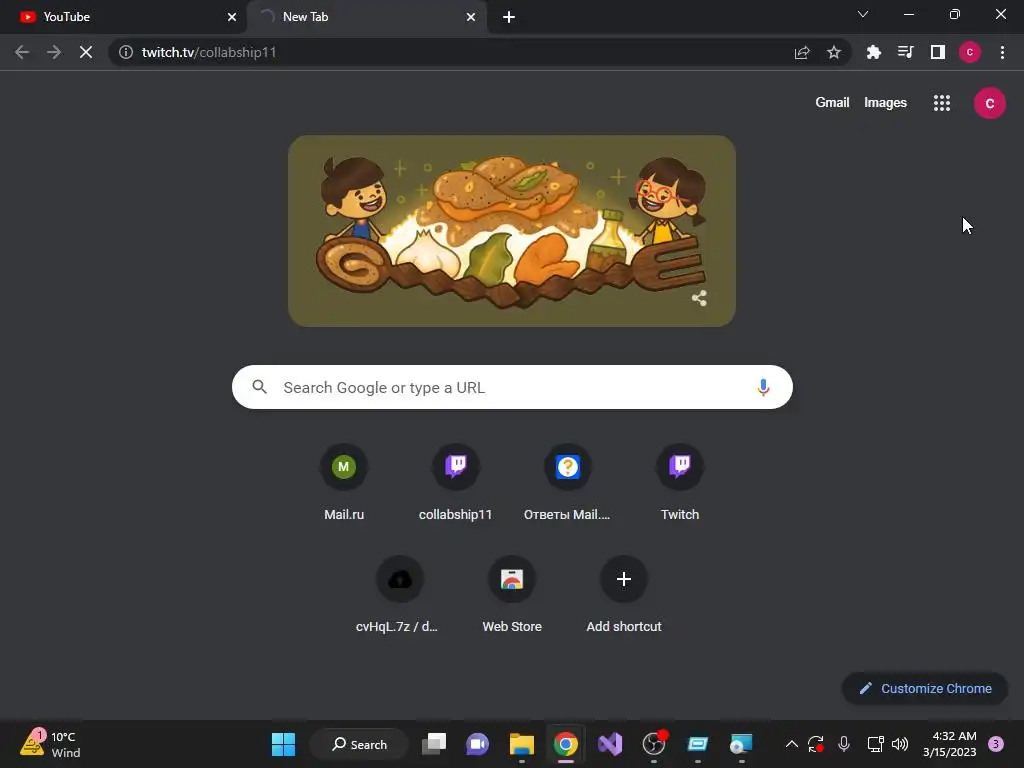Stop loading the page
This screenshot has width=1024, height=768.
pos(86,52)
